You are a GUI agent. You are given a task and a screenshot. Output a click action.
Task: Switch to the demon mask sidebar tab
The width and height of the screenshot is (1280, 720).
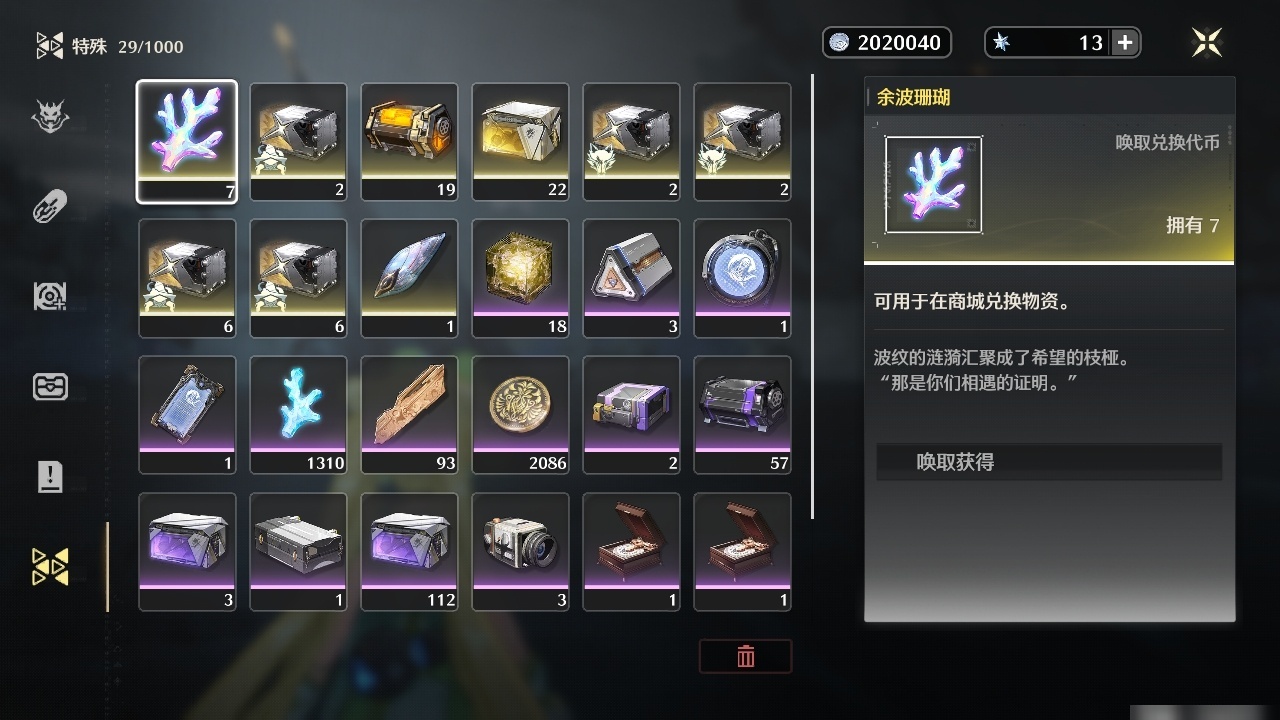pos(50,118)
